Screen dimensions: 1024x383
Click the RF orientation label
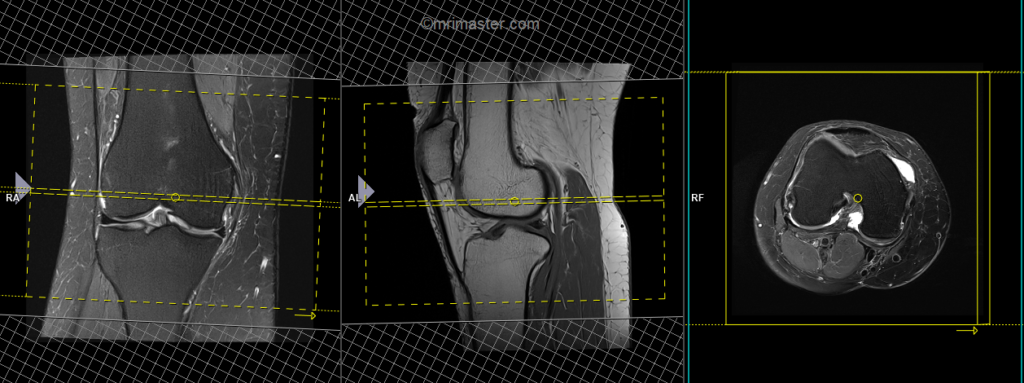click(697, 197)
